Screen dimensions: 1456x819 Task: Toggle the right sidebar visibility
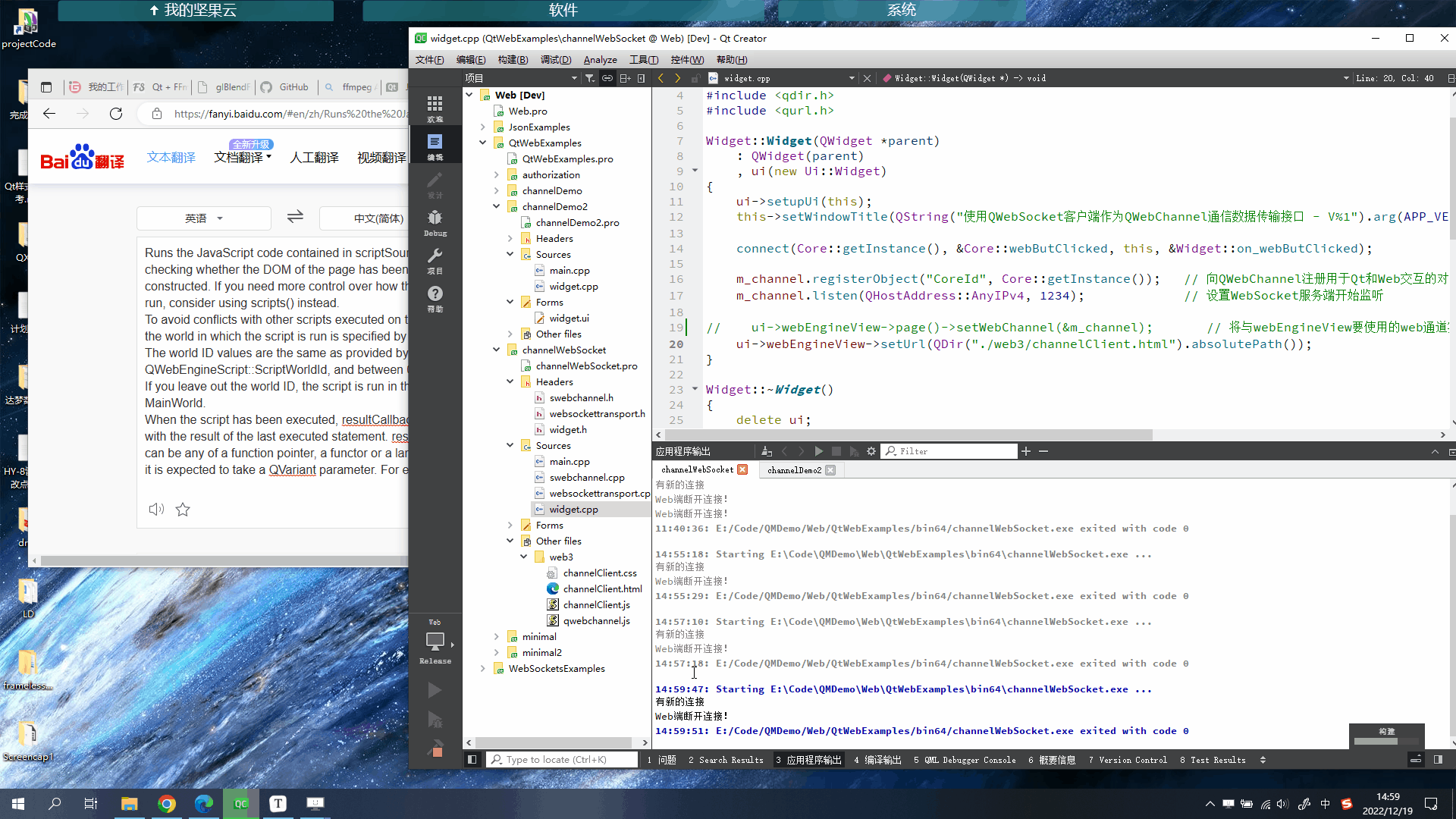pos(1438,759)
